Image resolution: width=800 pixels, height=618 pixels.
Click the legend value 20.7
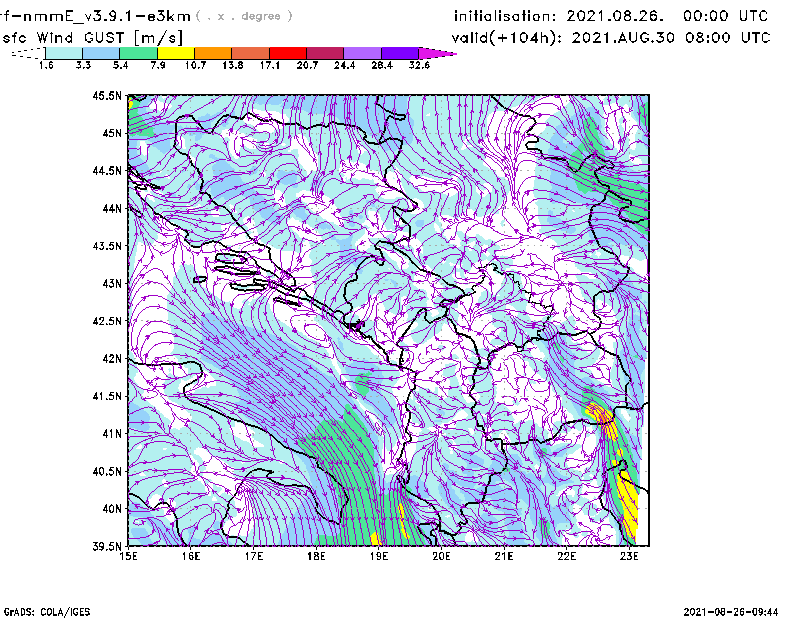point(307,65)
